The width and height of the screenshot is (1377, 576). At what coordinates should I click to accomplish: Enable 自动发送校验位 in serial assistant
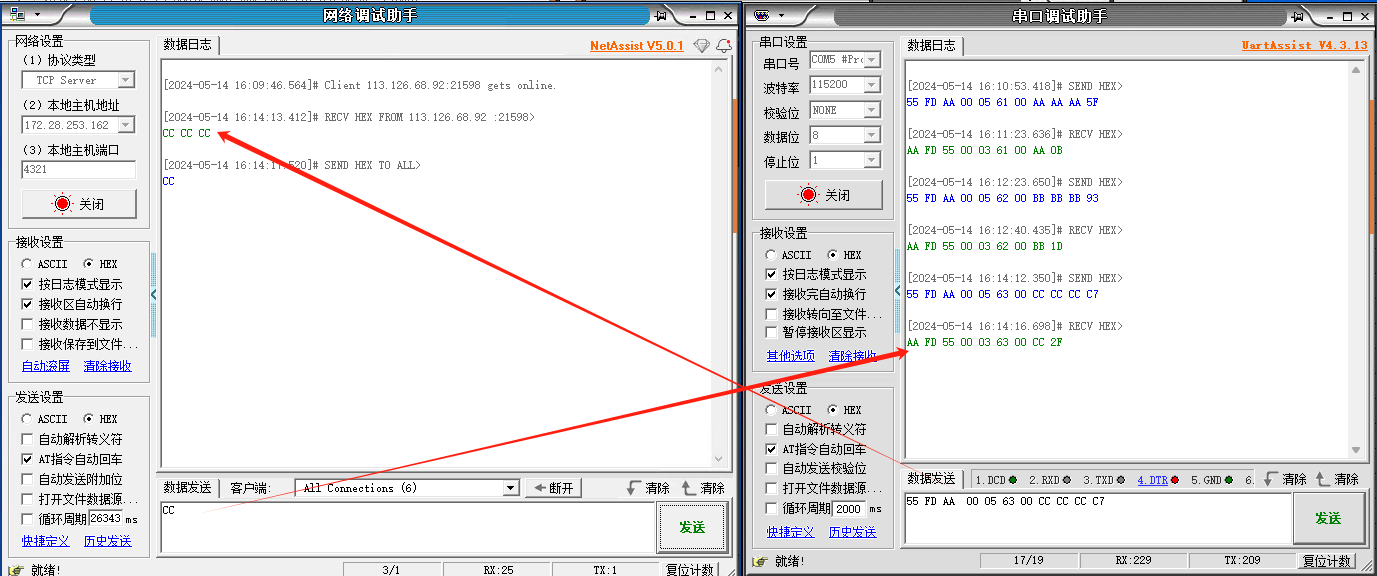tap(771, 468)
